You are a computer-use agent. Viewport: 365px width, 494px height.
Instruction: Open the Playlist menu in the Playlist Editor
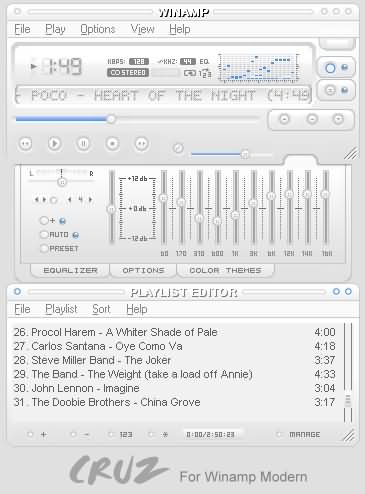61,309
